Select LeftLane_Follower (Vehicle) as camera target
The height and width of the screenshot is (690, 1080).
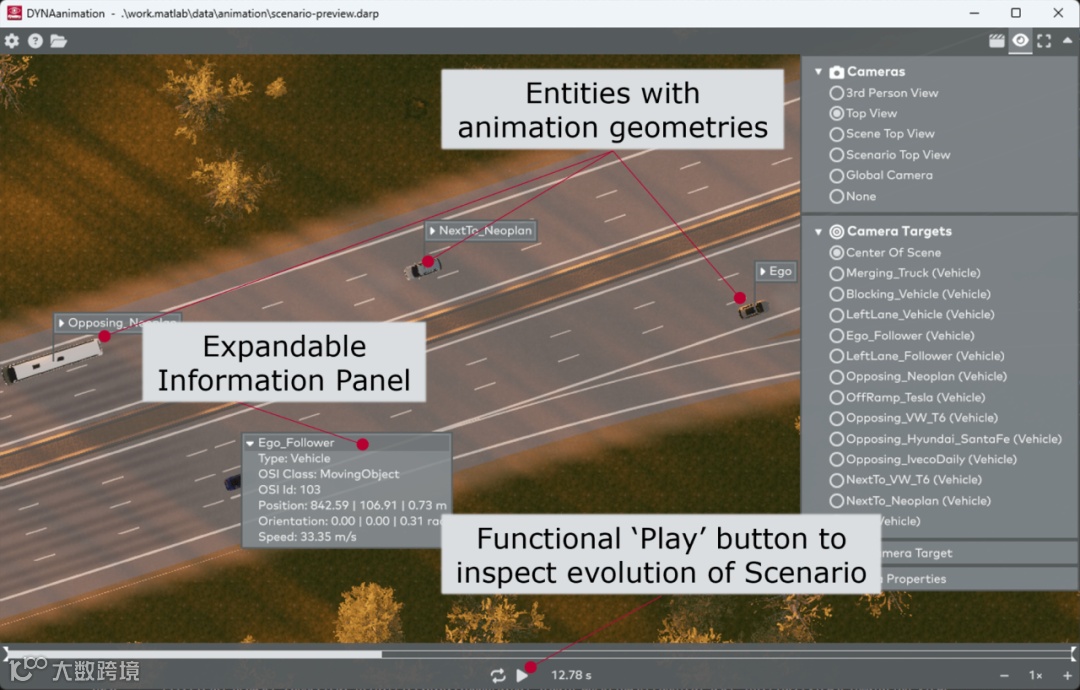[917, 356]
